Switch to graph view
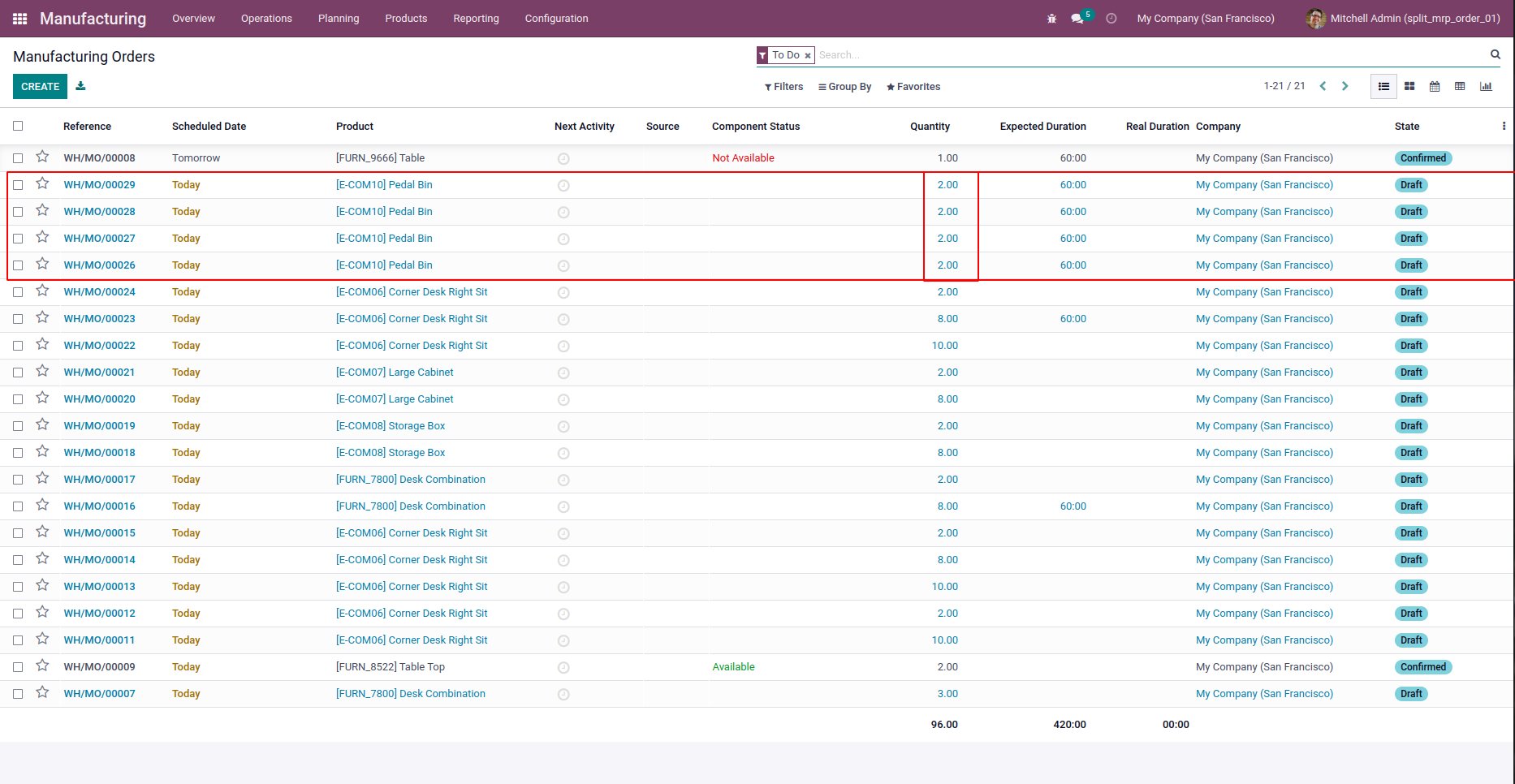This screenshot has height=784, width=1515. tap(1486, 87)
